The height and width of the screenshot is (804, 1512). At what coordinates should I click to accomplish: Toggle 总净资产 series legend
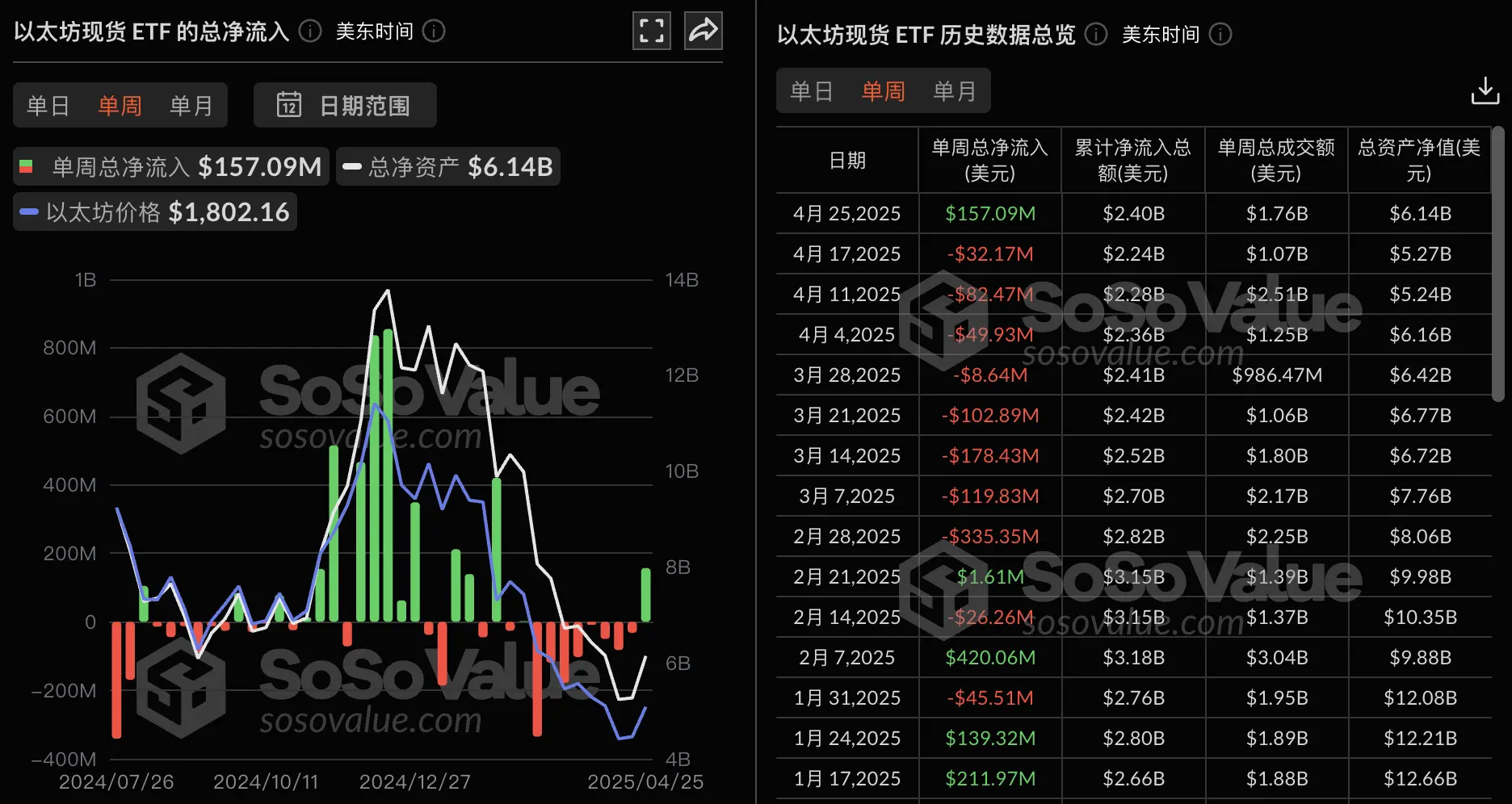448,167
